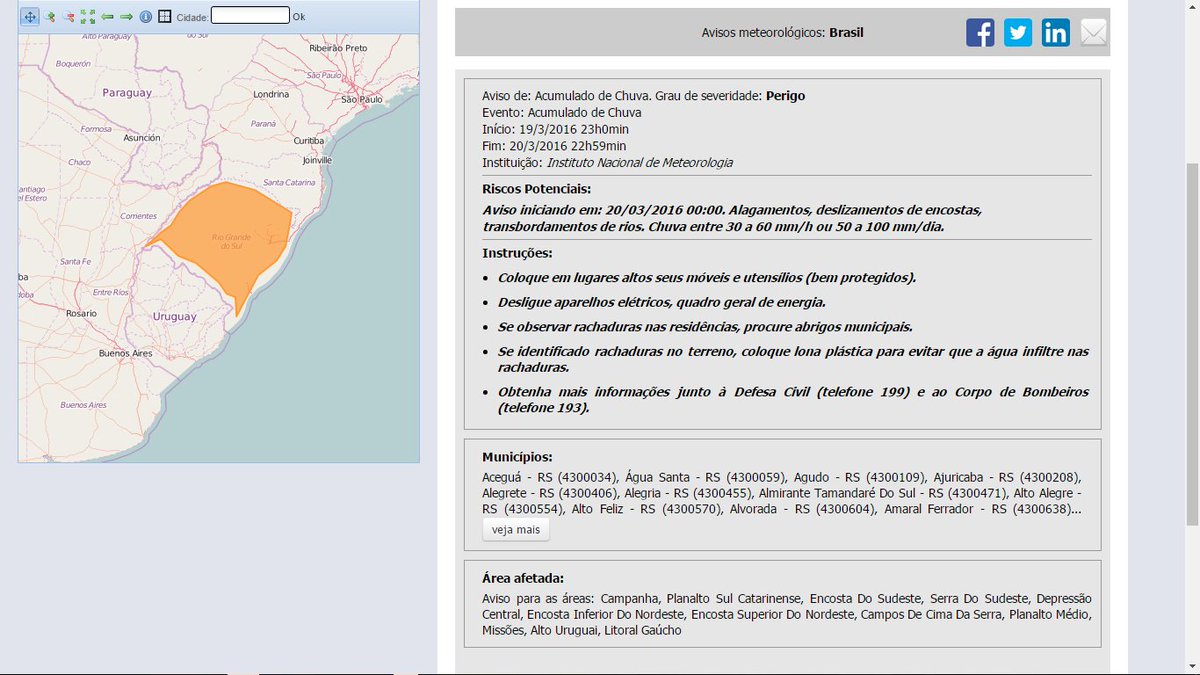Viewport: 1200px width, 675px height.
Task: Zoom map to full extent
Action: click(x=88, y=16)
